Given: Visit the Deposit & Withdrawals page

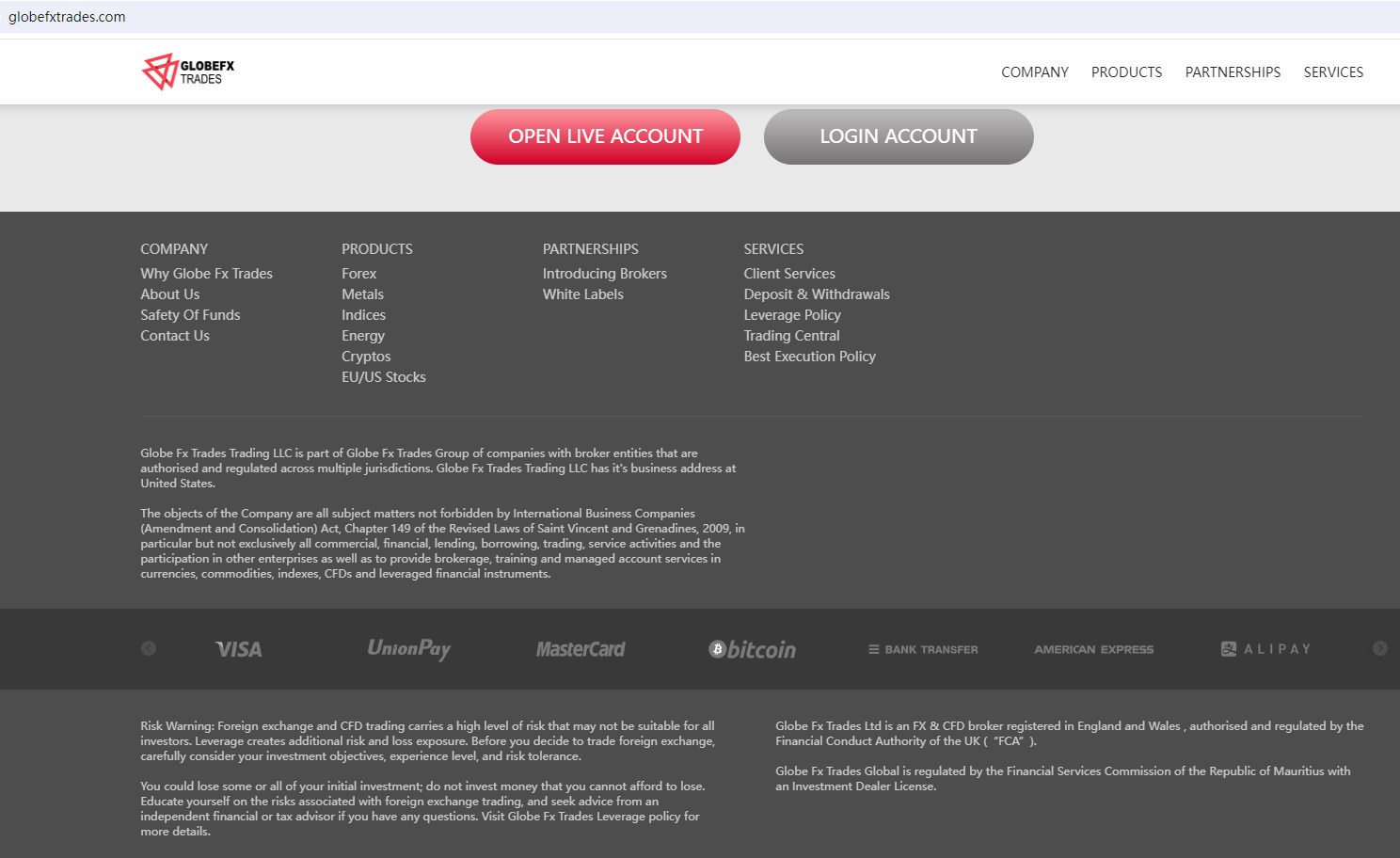Looking at the screenshot, I should pos(817,294).
